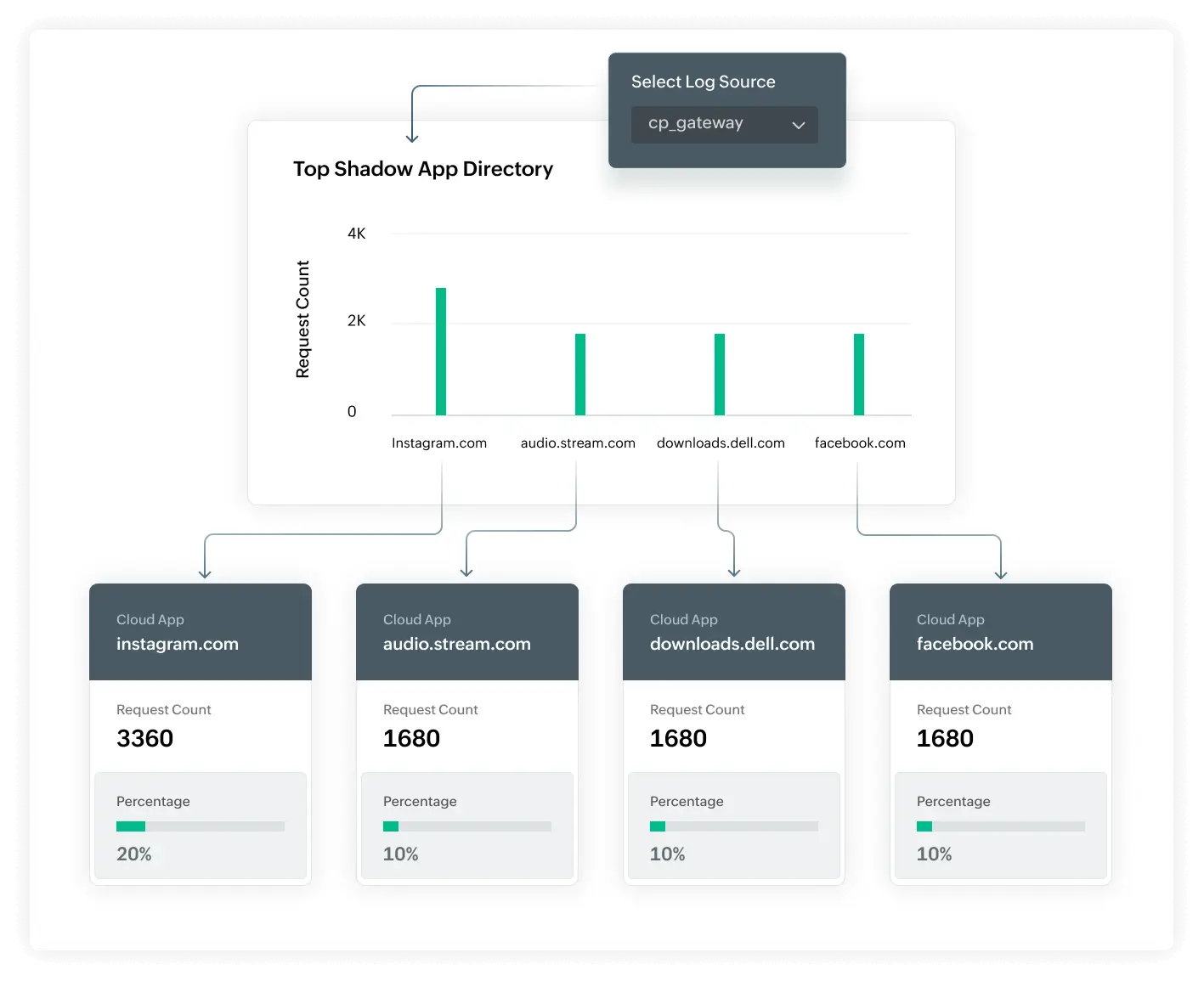Open the Top Shadow App Directory panel

click(x=423, y=168)
